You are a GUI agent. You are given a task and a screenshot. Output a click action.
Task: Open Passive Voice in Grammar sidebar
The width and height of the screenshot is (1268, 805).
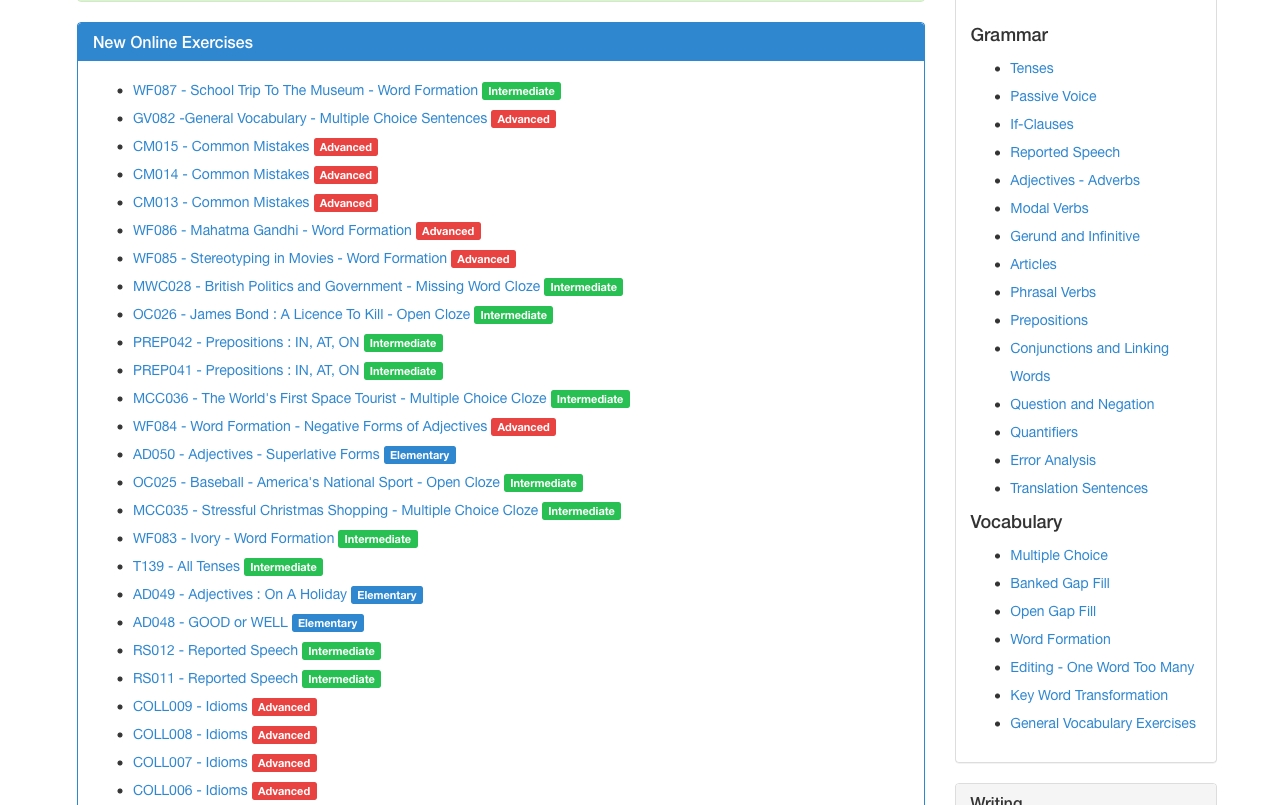pos(1053,96)
